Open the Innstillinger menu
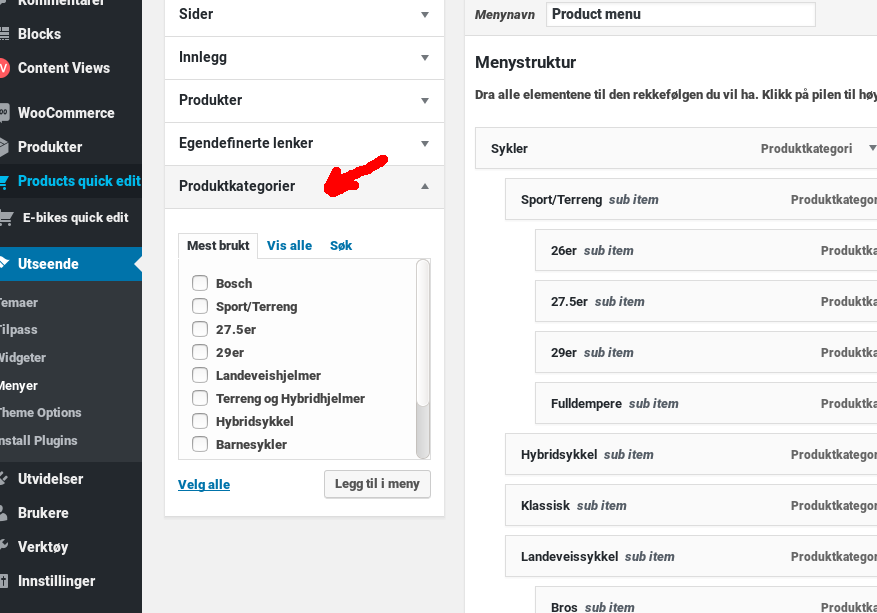877x613 pixels. (x=56, y=581)
